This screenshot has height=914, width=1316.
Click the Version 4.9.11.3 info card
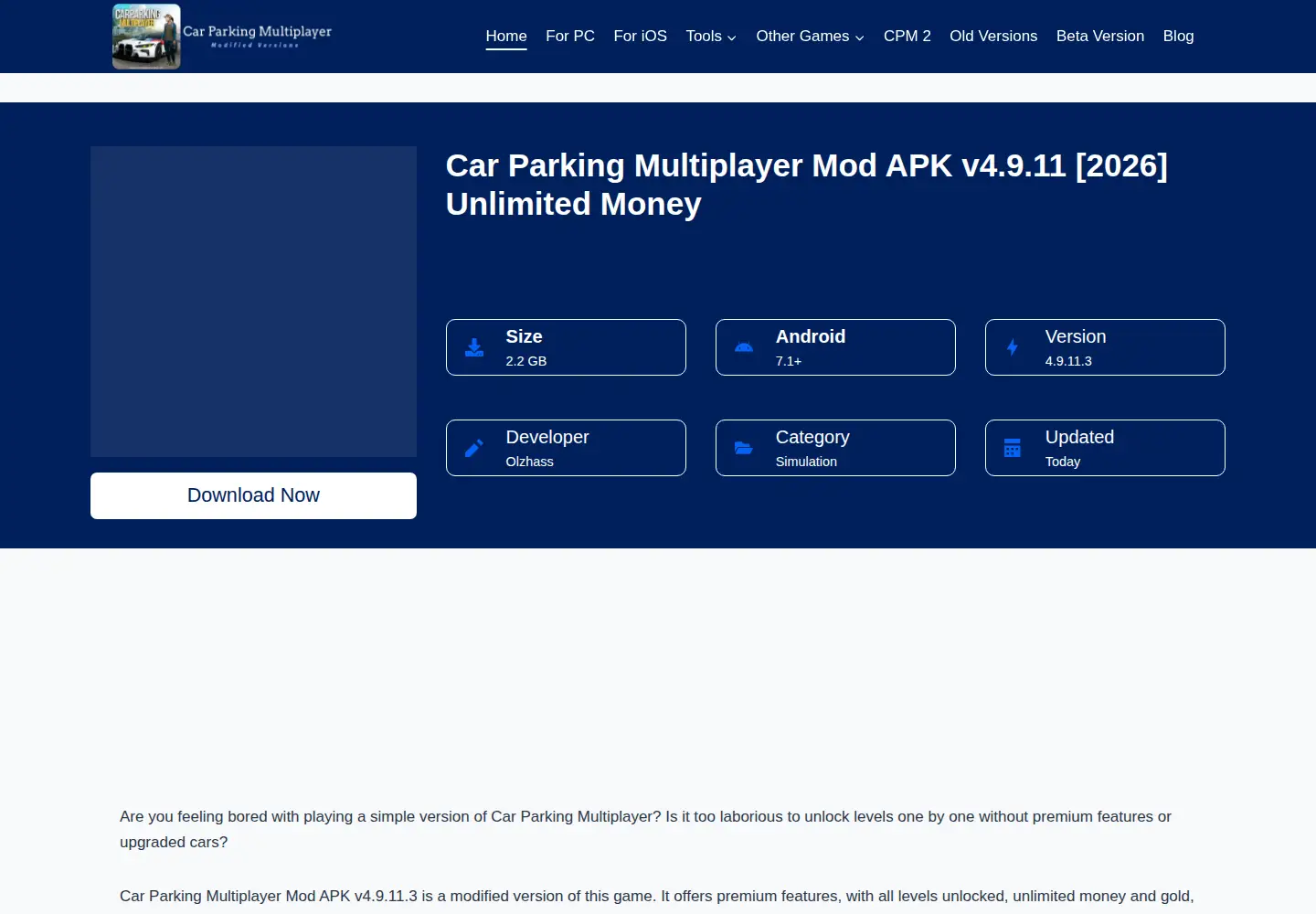[1105, 347]
